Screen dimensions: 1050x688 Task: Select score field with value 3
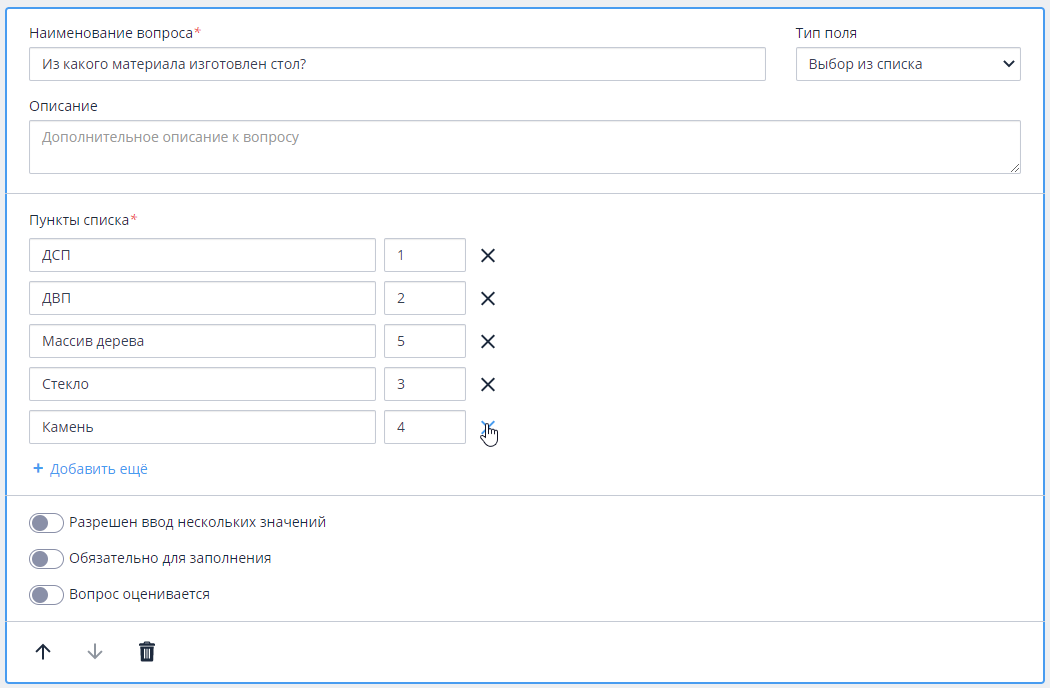[425, 384]
